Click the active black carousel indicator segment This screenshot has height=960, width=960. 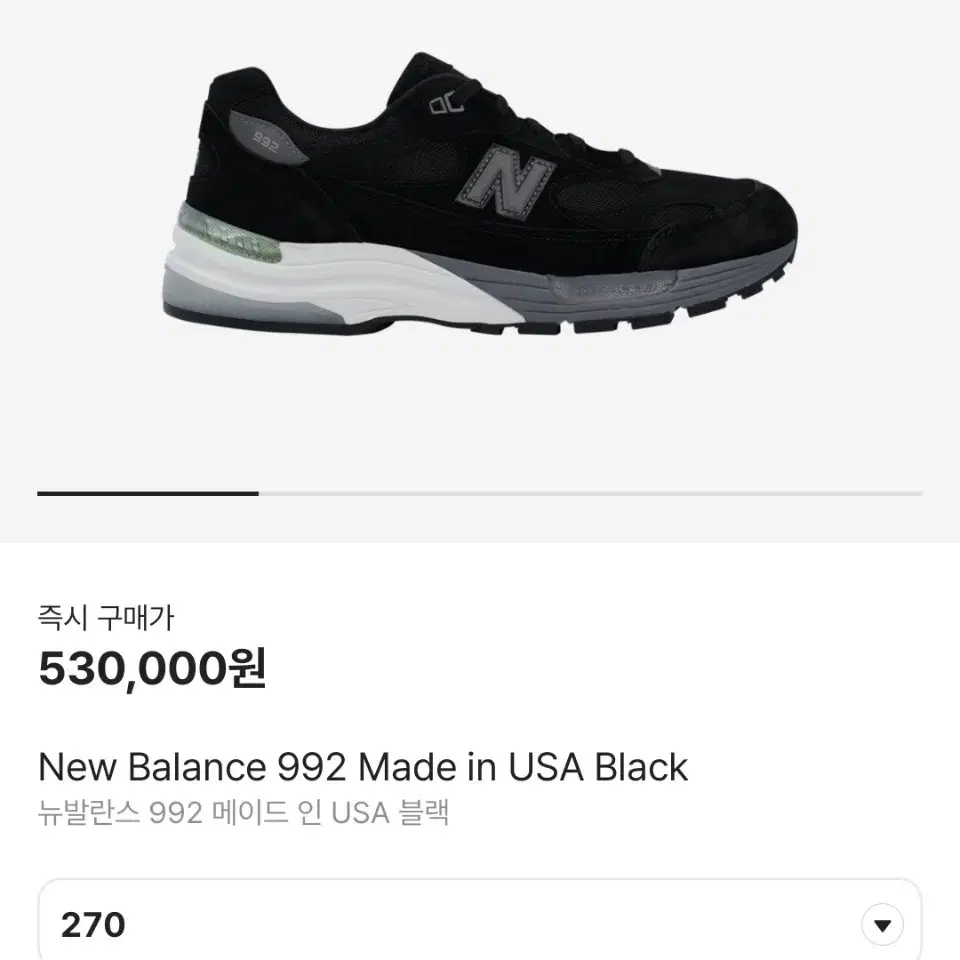[x=148, y=493]
